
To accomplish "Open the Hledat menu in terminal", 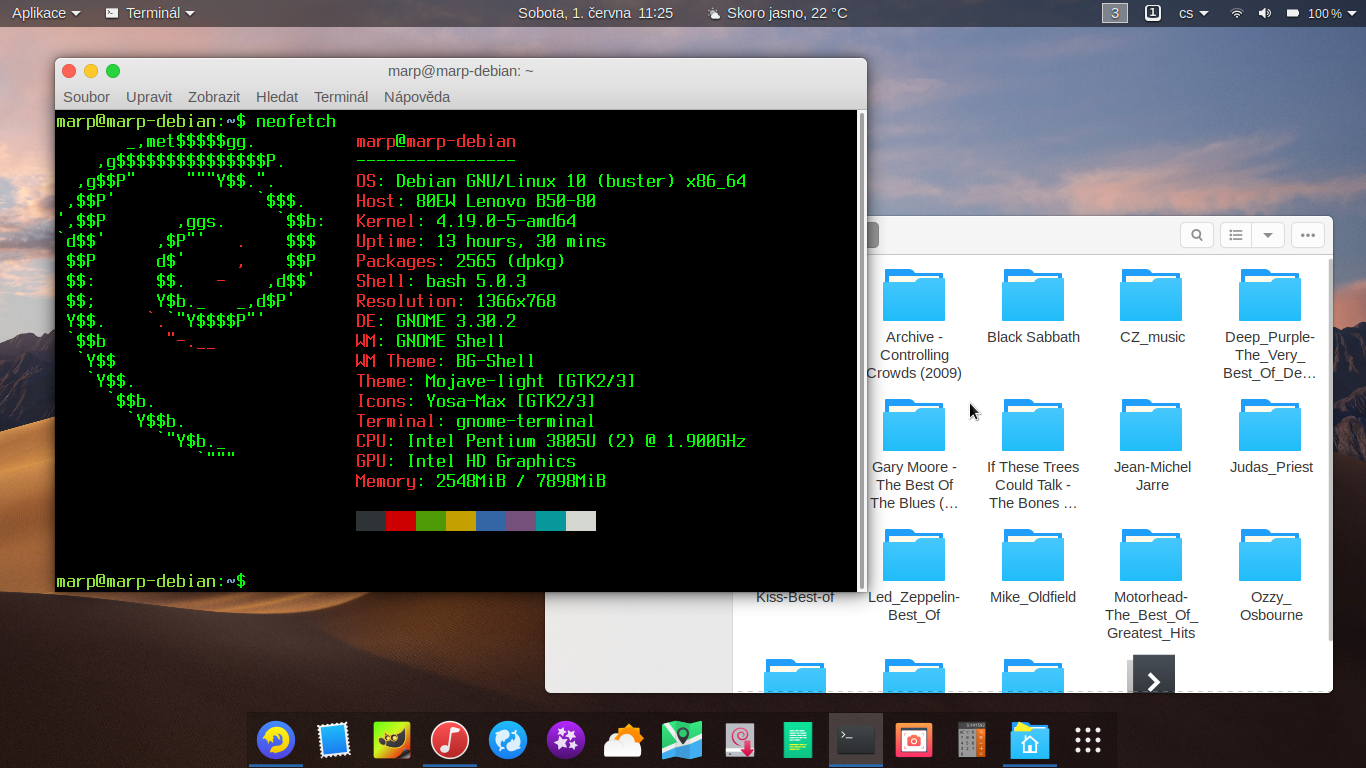I will coord(277,97).
